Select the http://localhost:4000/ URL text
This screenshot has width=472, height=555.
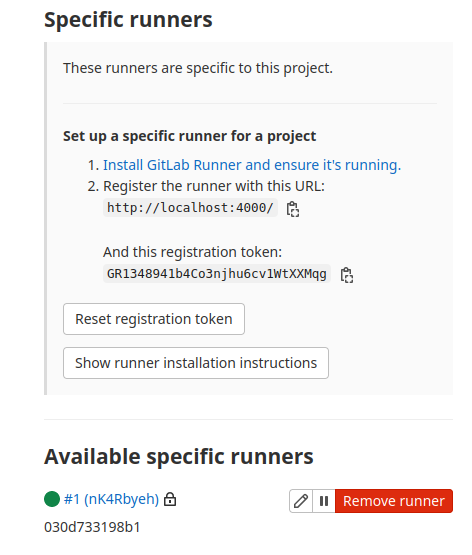tap(190, 208)
